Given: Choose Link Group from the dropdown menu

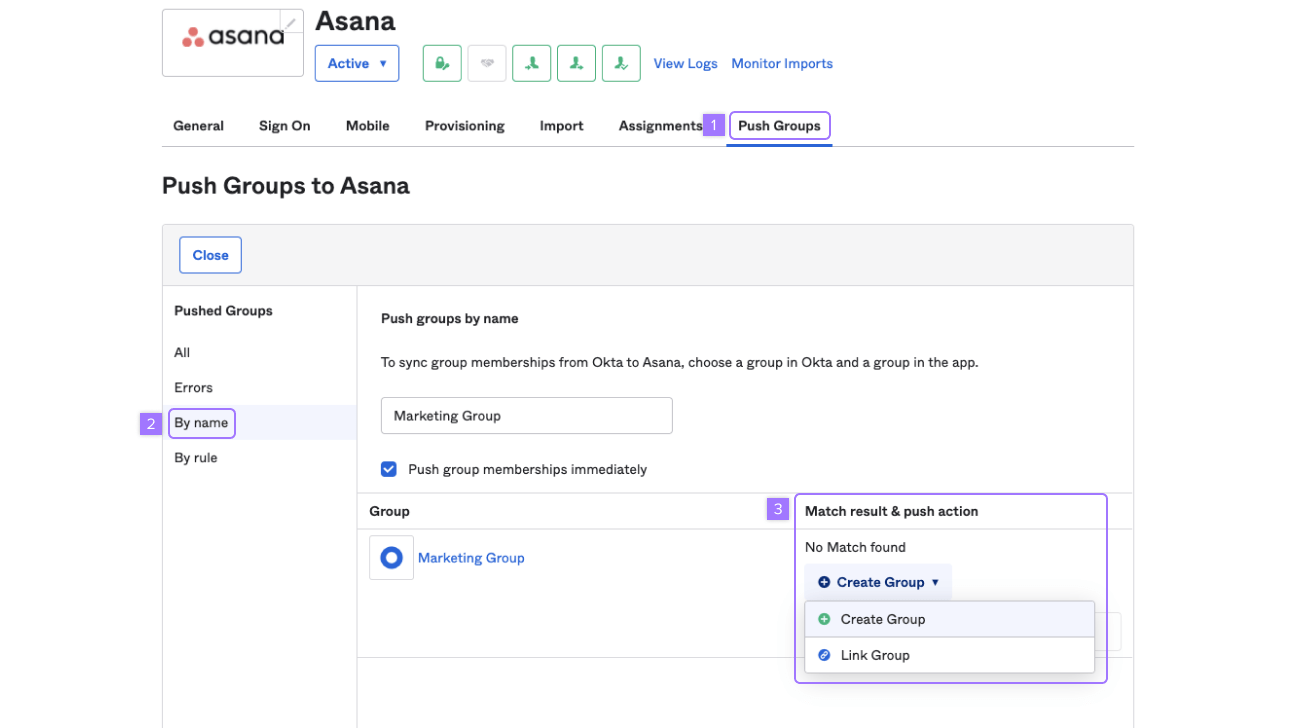Looking at the screenshot, I should tap(950, 655).
